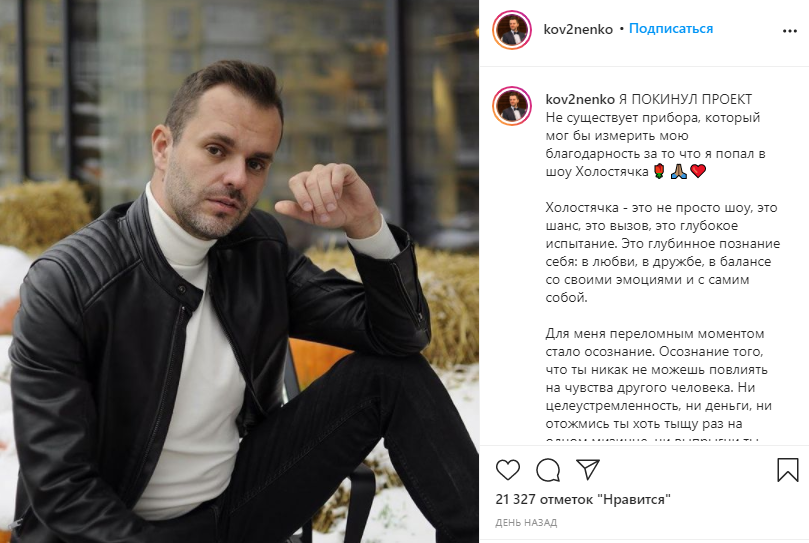This screenshot has width=809, height=543.
Task: View header profile avatar story
Action: [512, 30]
